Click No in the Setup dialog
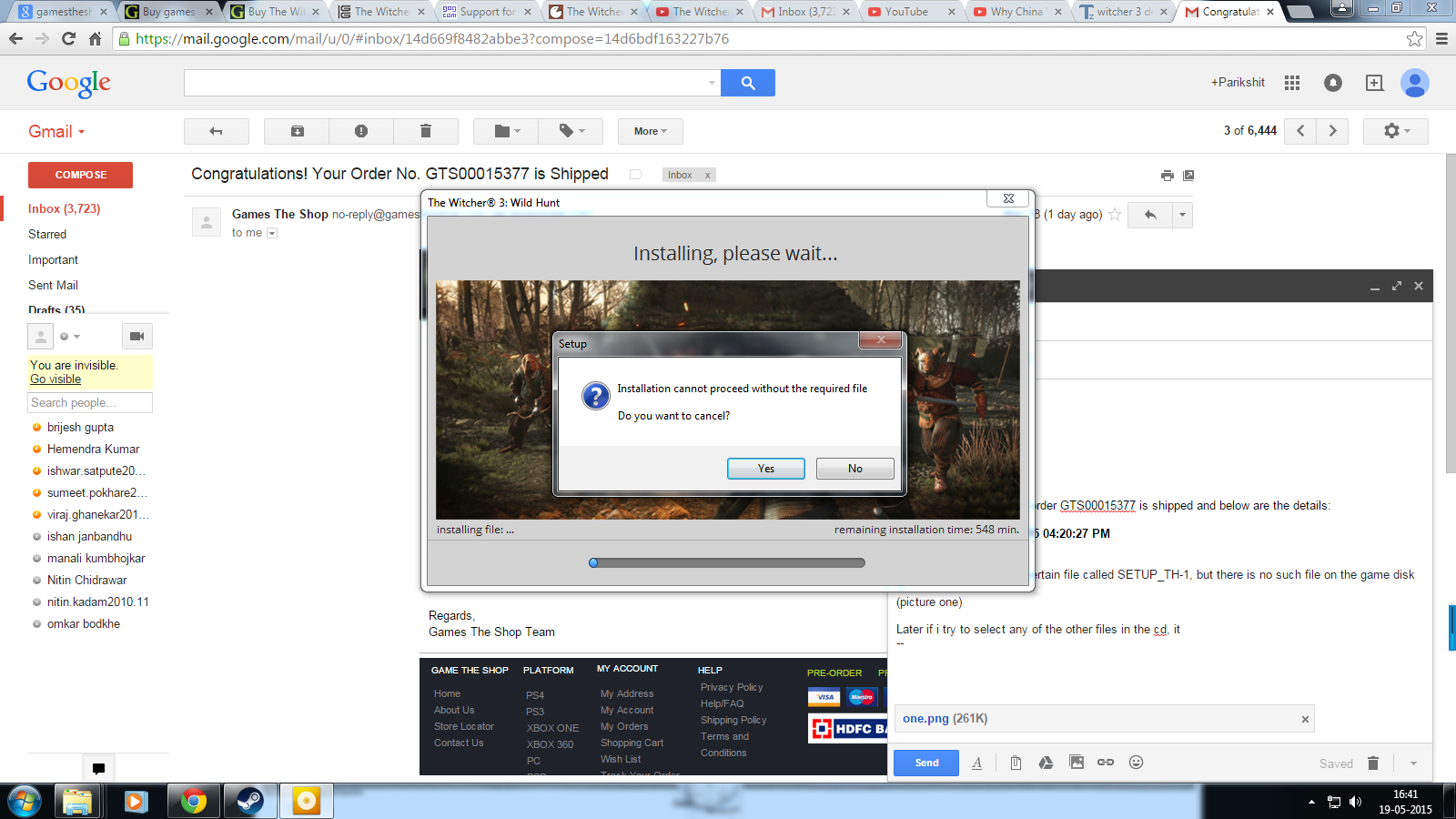 [855, 469]
